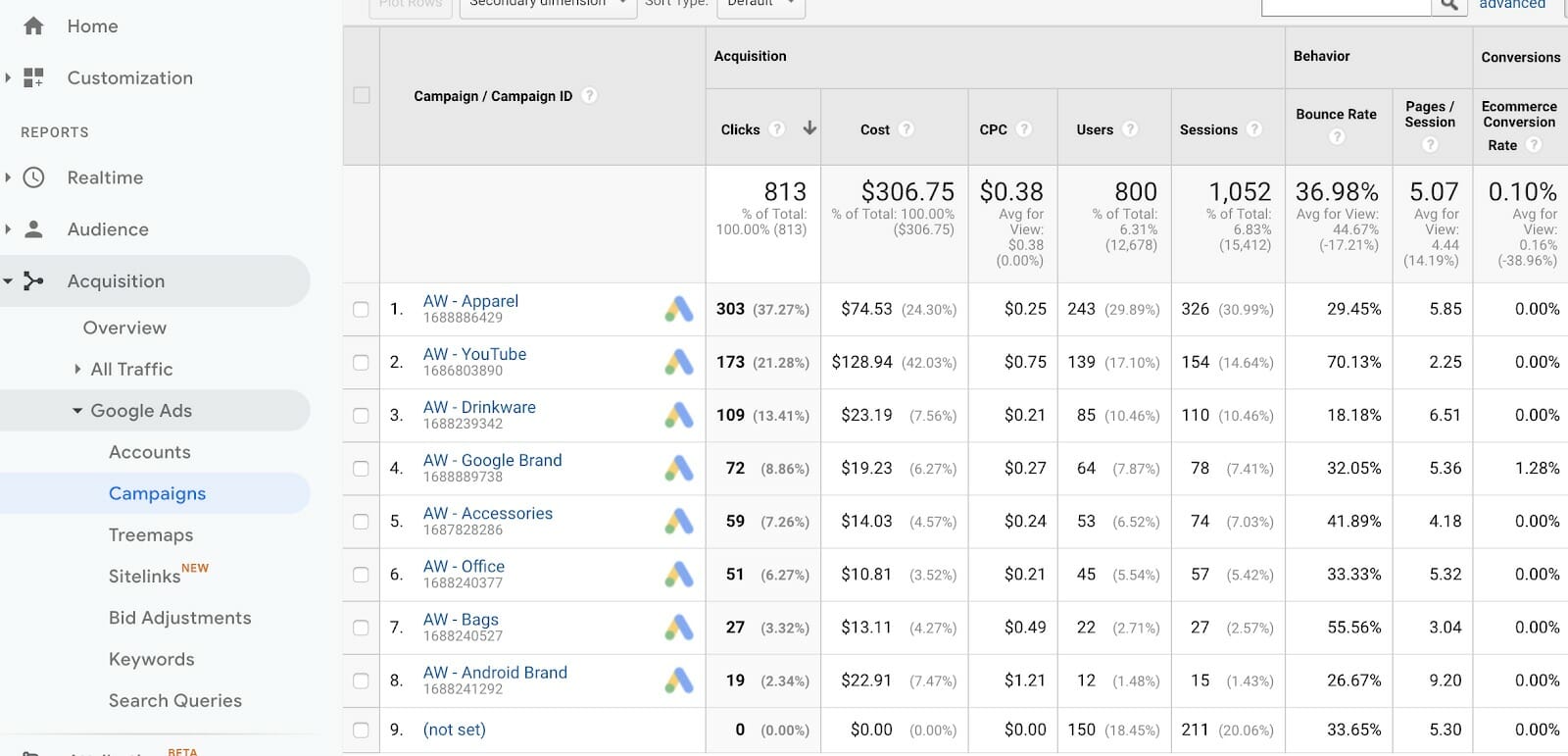Check the box for AW - Google Brand row
Image resolution: width=1568 pixels, height=756 pixels.
click(362, 469)
